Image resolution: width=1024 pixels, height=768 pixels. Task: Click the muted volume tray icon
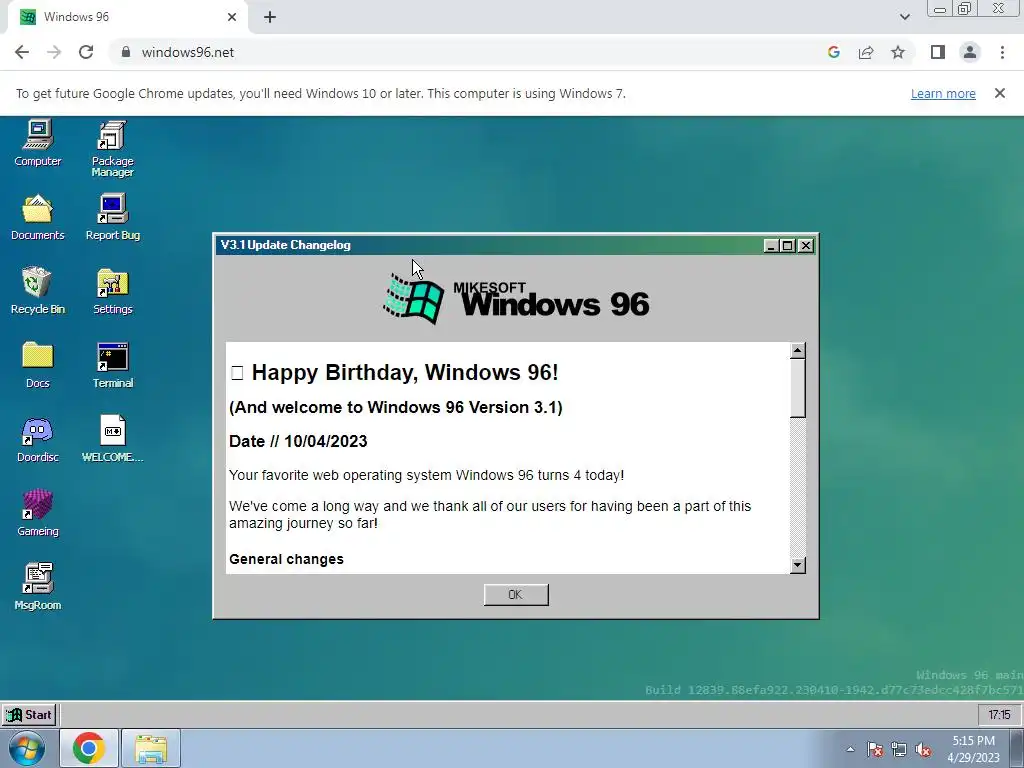[923, 750]
